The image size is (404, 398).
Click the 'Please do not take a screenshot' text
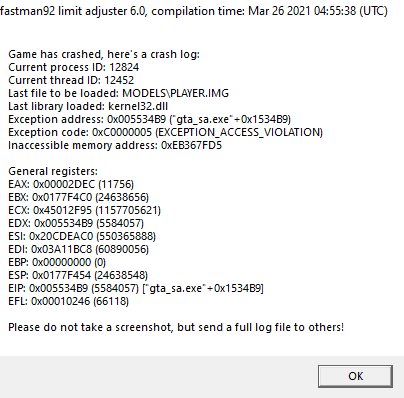(176, 327)
